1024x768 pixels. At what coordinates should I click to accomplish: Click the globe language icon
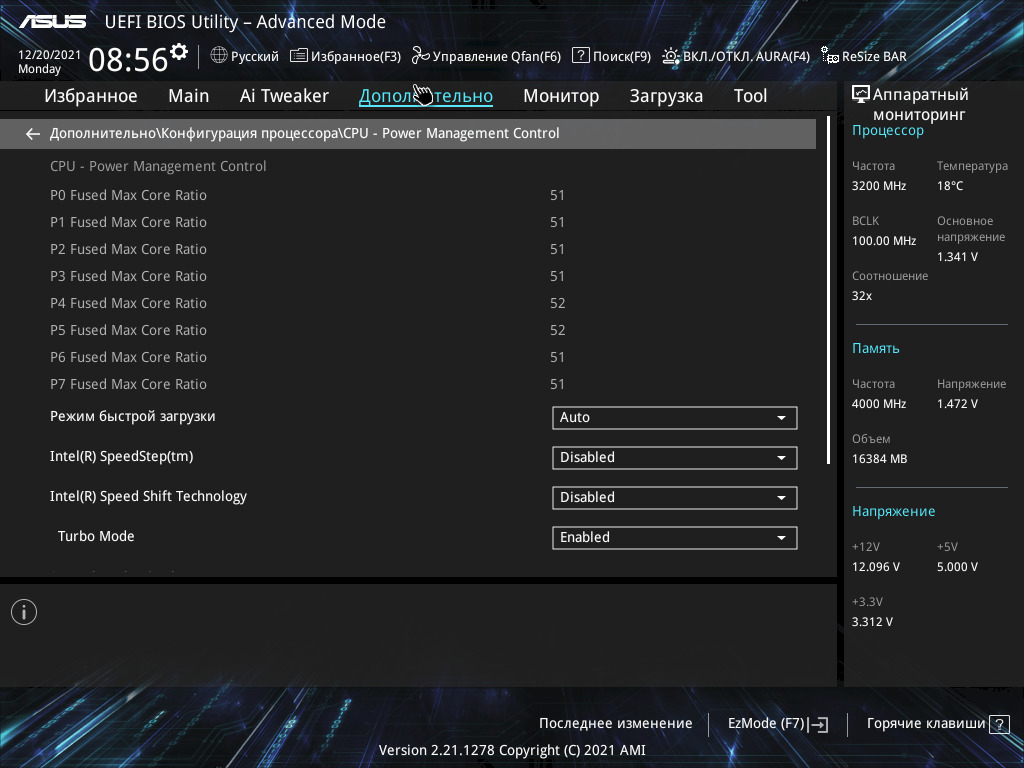pyautogui.click(x=219, y=56)
